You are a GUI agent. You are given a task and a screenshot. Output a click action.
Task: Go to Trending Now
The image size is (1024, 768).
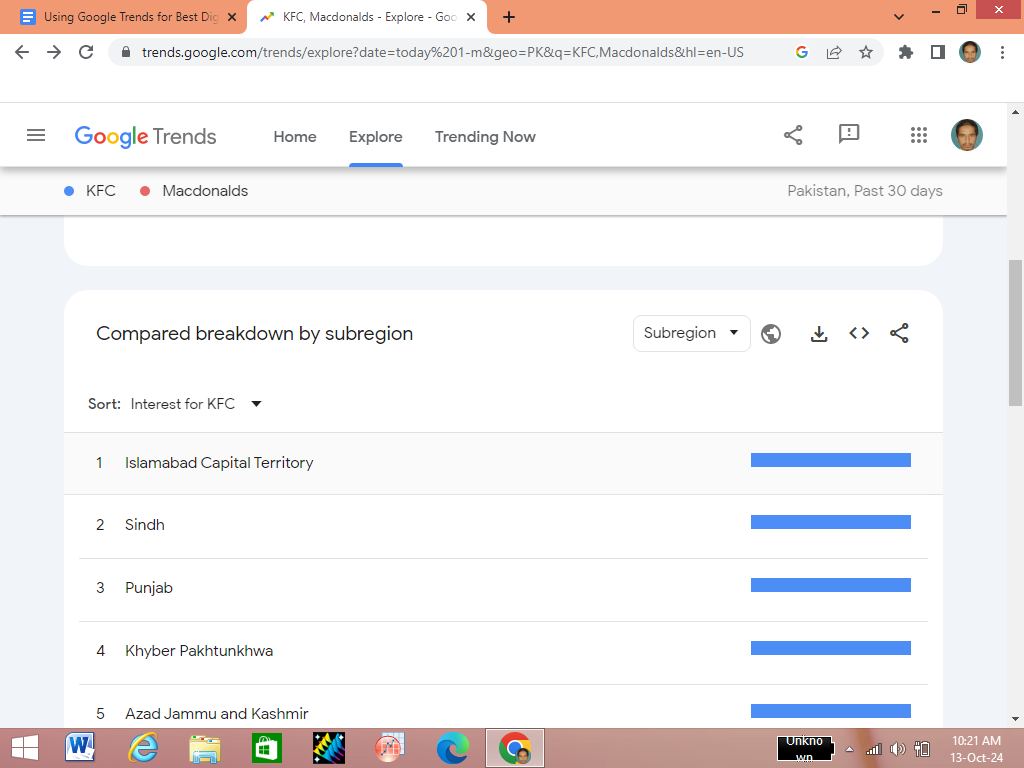485,136
